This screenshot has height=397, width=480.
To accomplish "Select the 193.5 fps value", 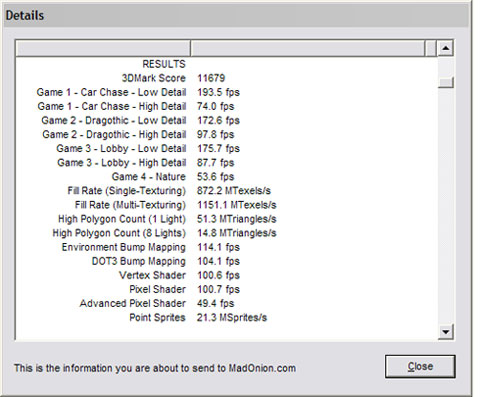I will pos(218,92).
